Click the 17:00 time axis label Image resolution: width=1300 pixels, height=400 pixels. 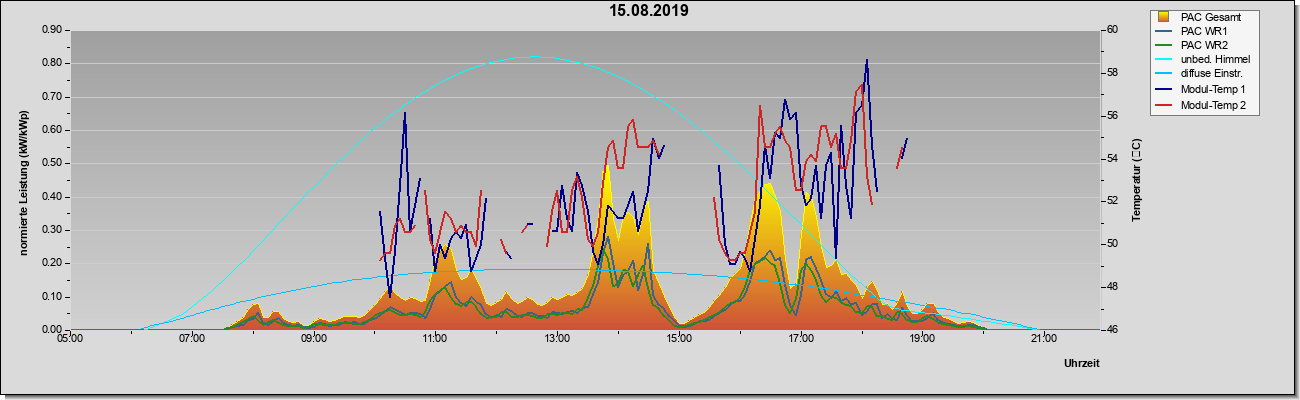click(x=800, y=338)
